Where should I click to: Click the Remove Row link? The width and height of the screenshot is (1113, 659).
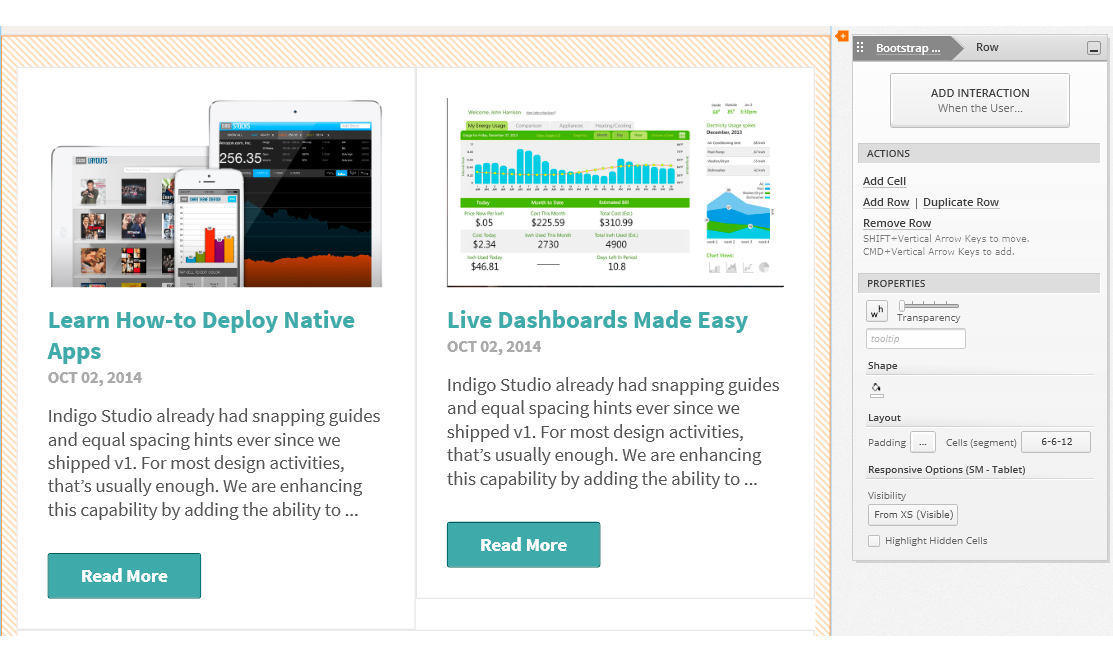pyautogui.click(x=897, y=223)
